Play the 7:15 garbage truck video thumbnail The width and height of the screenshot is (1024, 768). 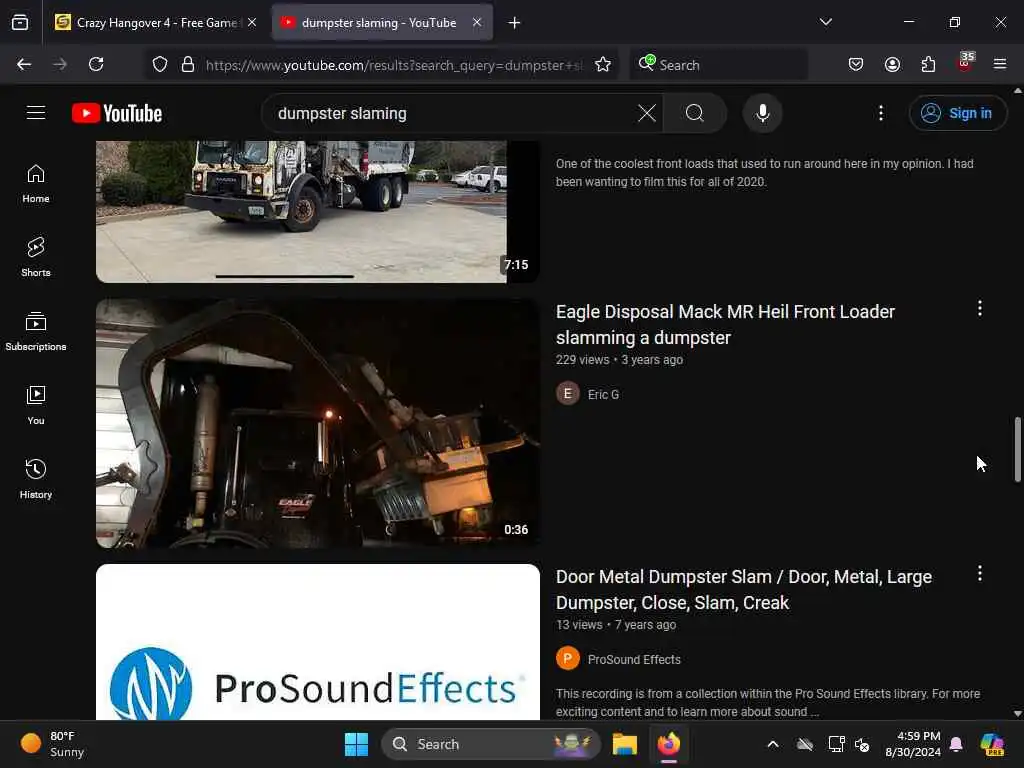[317, 212]
